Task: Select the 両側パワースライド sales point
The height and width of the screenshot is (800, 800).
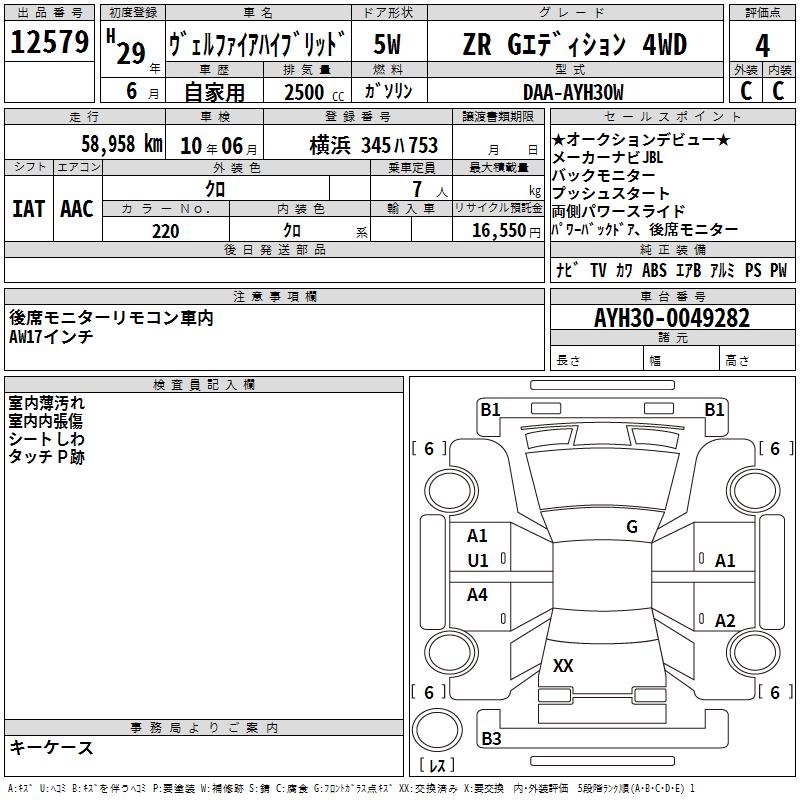Action: tap(618, 211)
